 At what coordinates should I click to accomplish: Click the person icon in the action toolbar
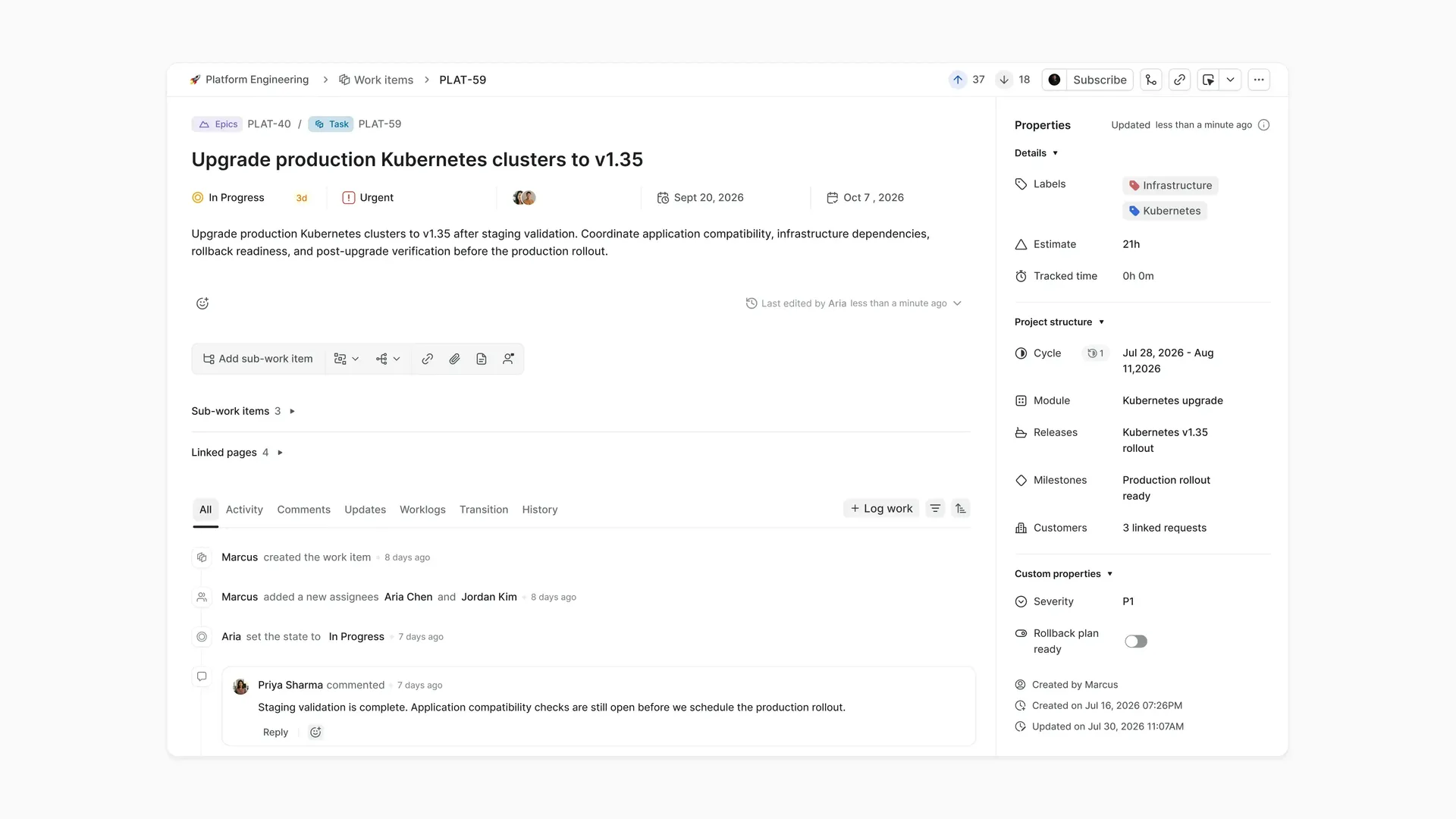(508, 359)
